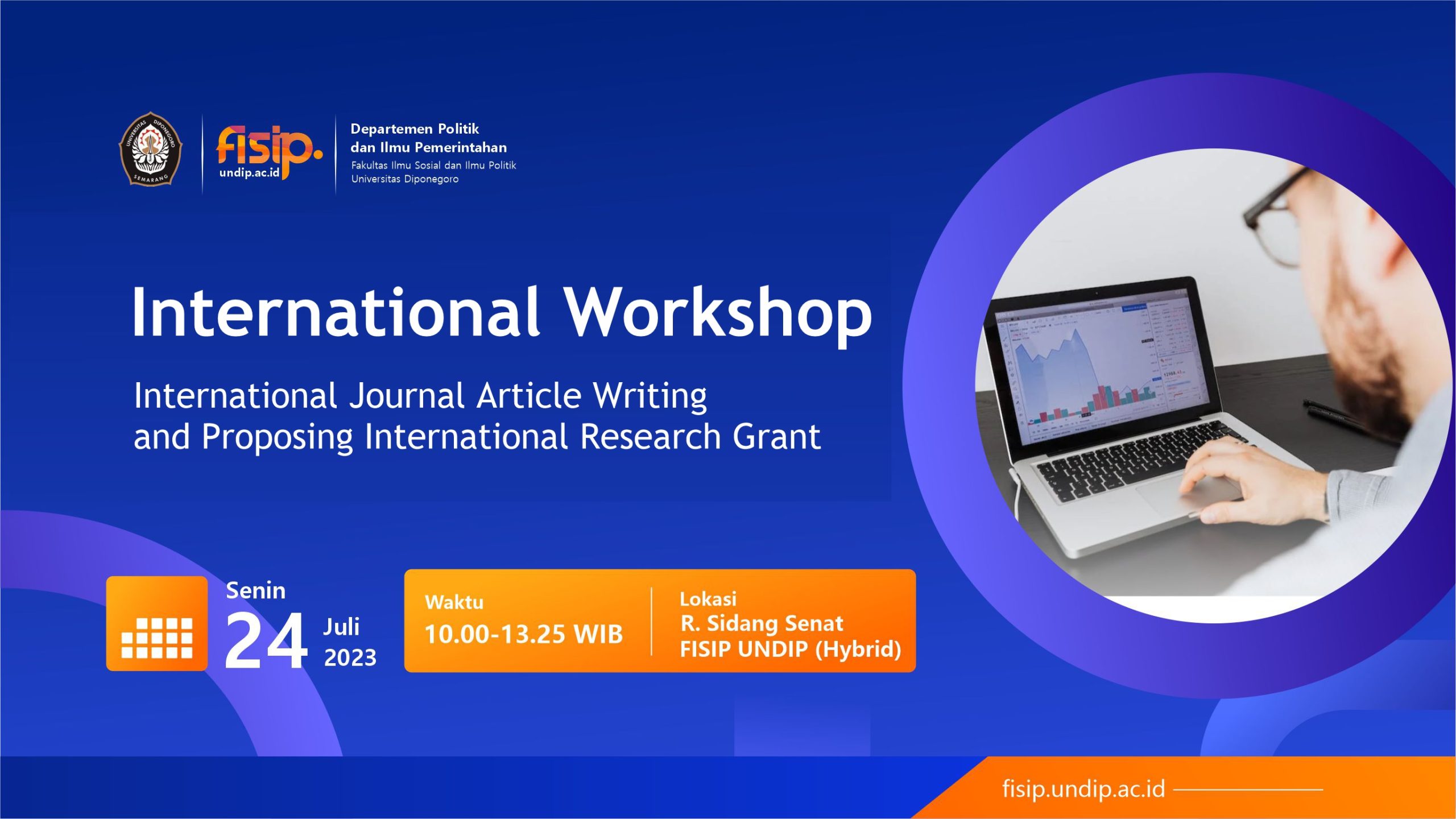Click the International Journal Article Writing subtitle
The height and width of the screenshot is (819, 1456).
(x=420, y=396)
